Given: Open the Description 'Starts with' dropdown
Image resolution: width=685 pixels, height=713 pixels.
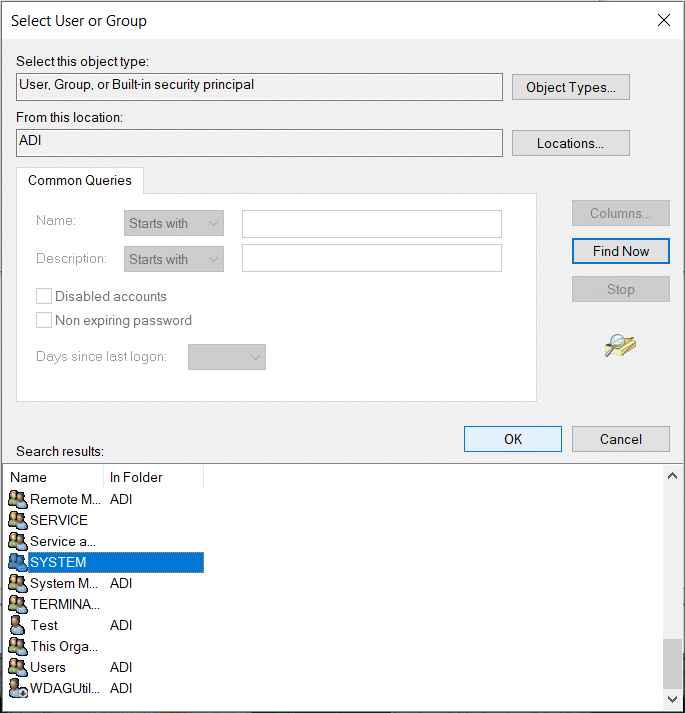Looking at the screenshot, I should [x=174, y=259].
